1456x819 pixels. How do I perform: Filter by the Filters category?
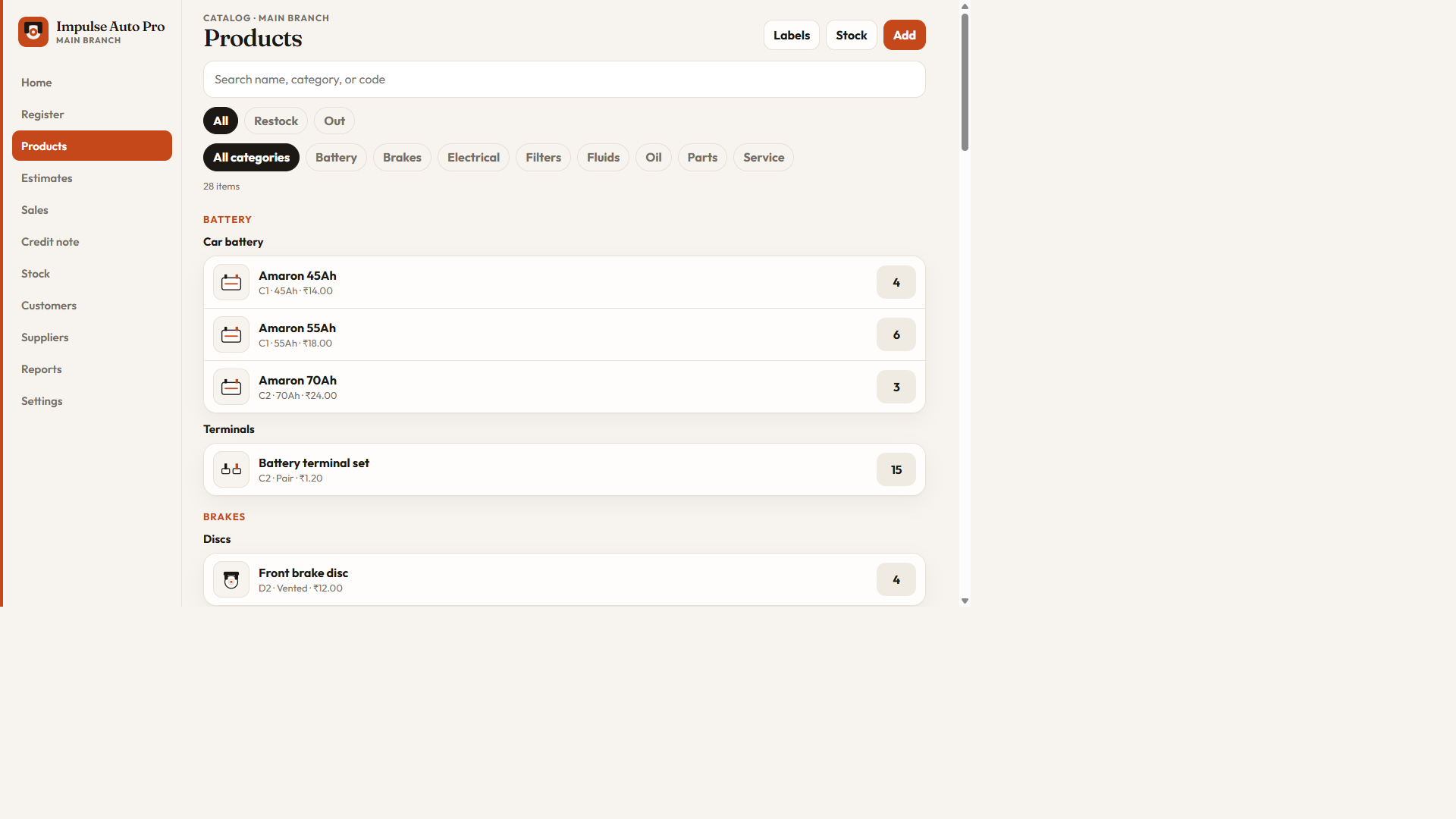click(x=544, y=157)
